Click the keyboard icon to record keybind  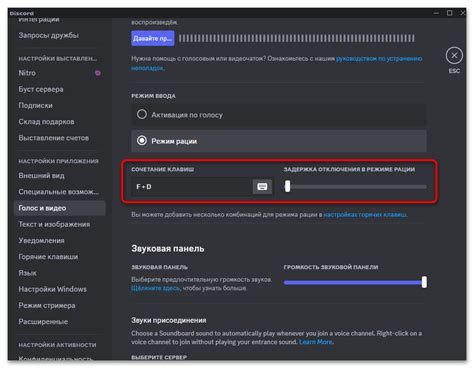[262, 187]
